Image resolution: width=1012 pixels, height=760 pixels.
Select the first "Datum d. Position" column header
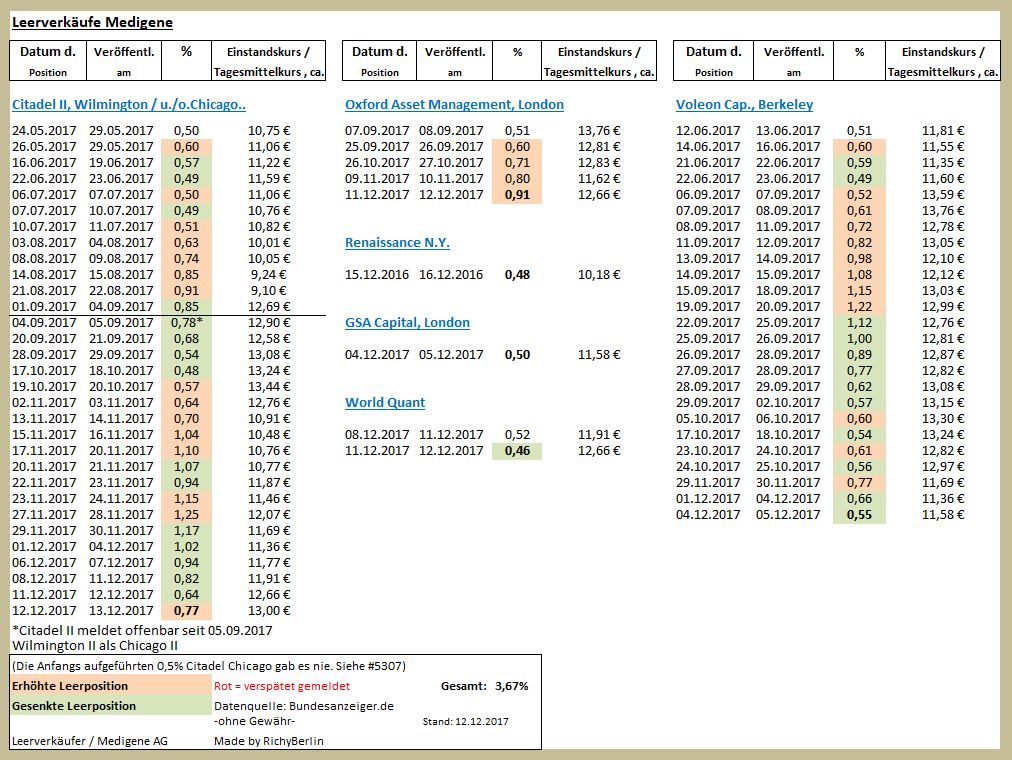tap(48, 61)
